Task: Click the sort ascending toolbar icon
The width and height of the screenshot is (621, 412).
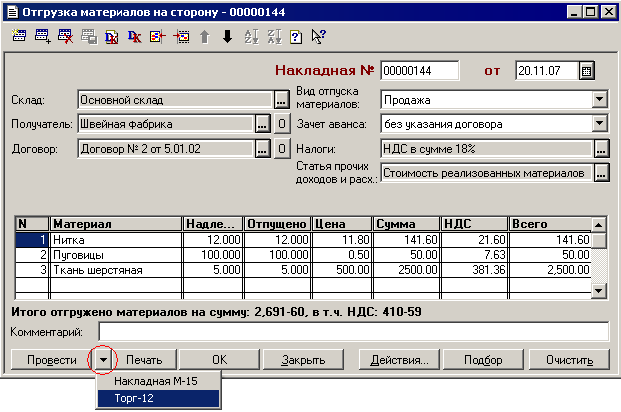Action: [x=251, y=37]
